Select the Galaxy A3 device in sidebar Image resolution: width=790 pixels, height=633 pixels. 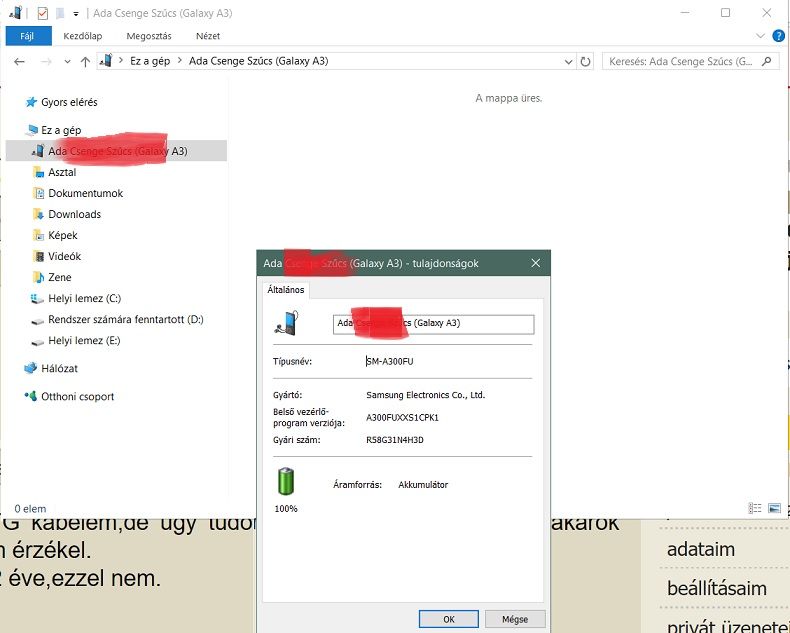click(x=116, y=151)
